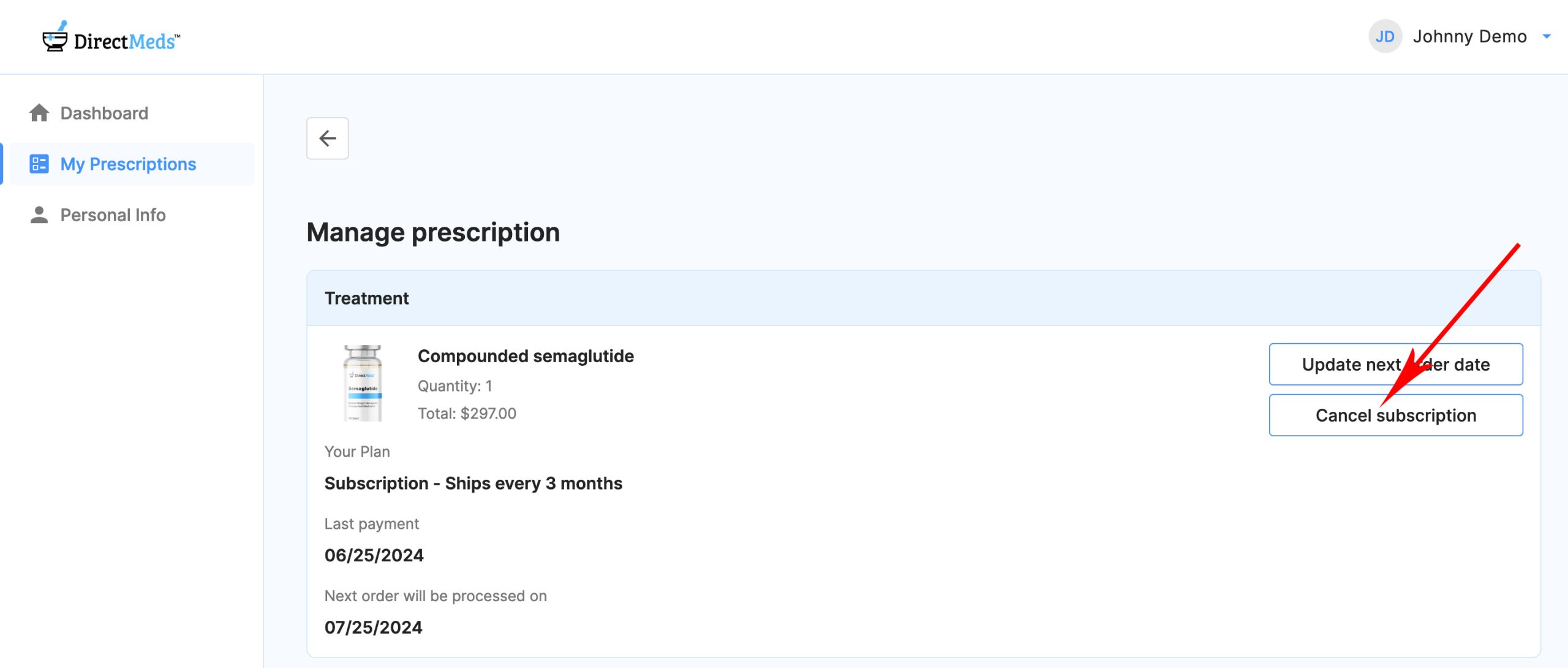Click the Cancel subscription button
Screen dimensions: 1568x668
(x=1396, y=415)
